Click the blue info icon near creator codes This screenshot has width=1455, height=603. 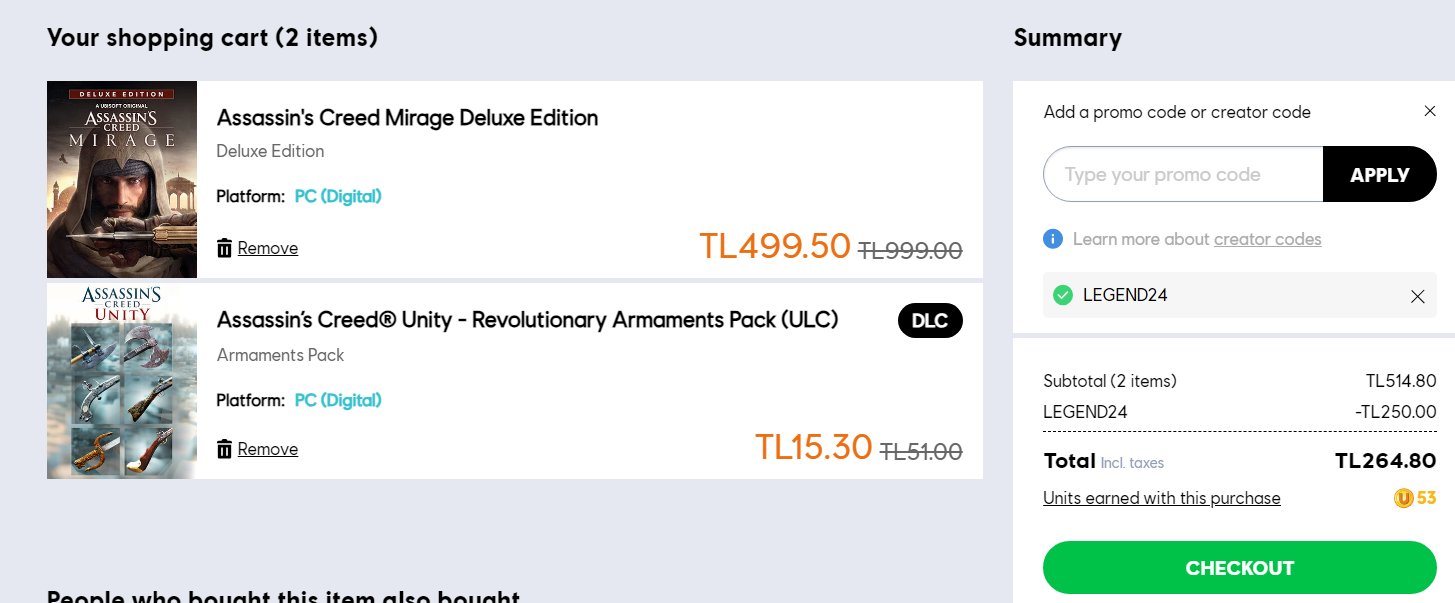(1052, 239)
